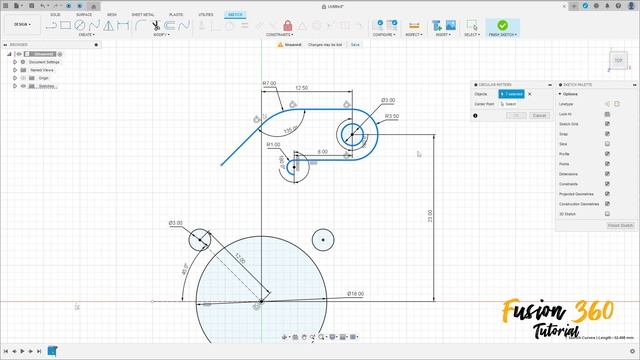640x360 pixels.
Task: Click the red Fix/Unfix lock constraint
Action: coord(288,26)
